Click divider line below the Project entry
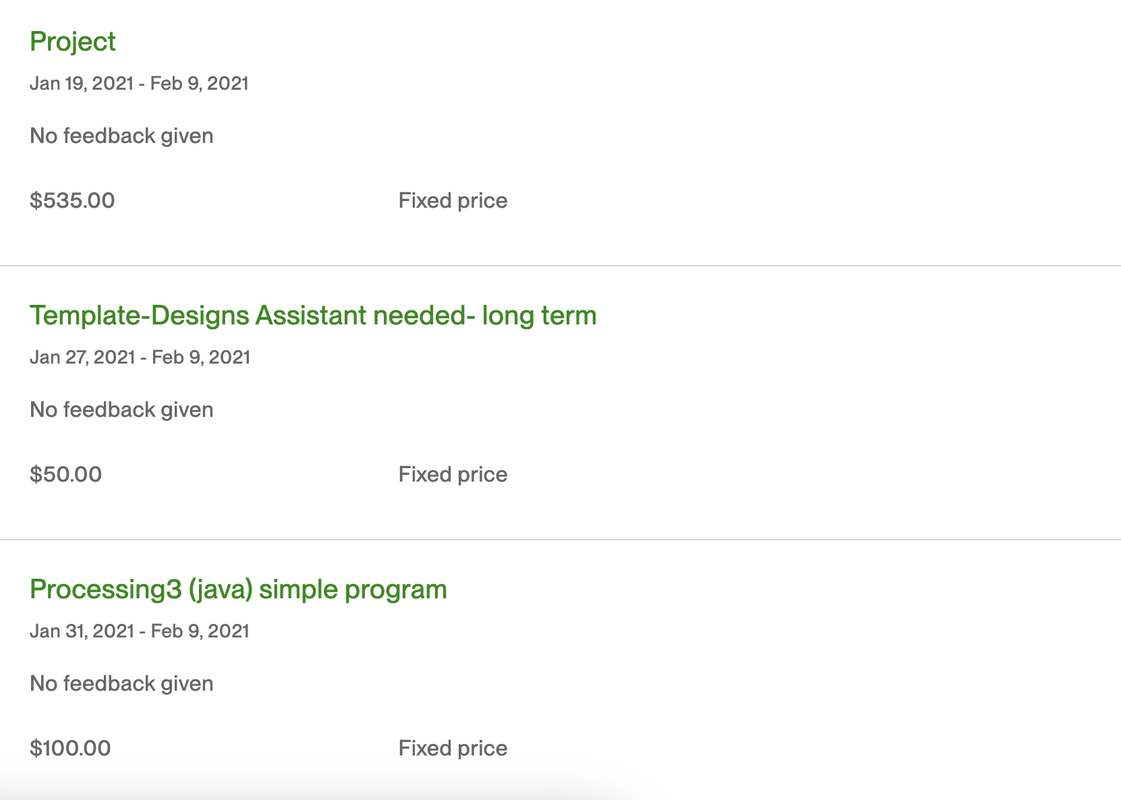 [560, 266]
